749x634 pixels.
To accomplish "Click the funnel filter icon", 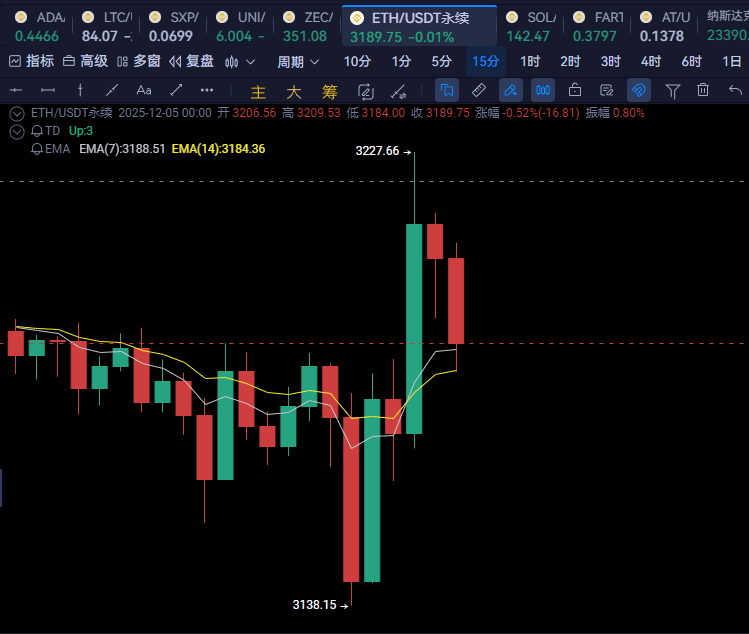I will [673, 91].
